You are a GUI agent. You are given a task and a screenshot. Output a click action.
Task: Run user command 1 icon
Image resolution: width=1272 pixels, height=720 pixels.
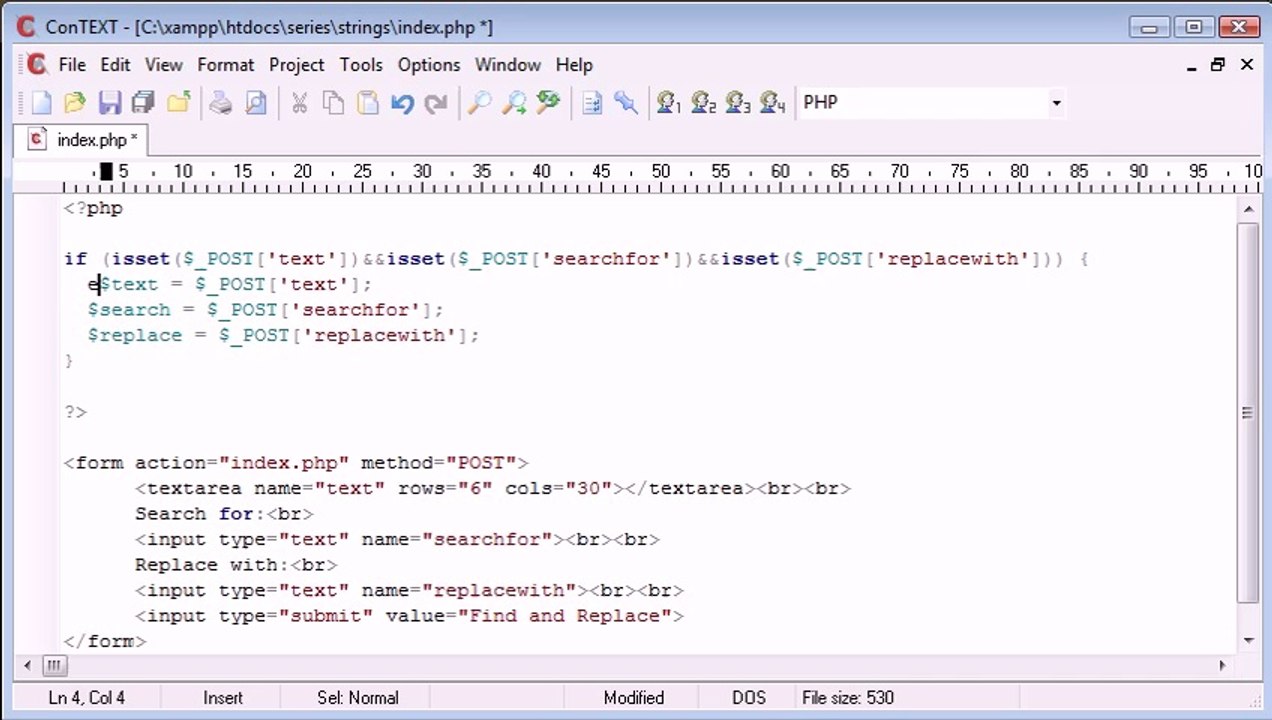click(669, 102)
